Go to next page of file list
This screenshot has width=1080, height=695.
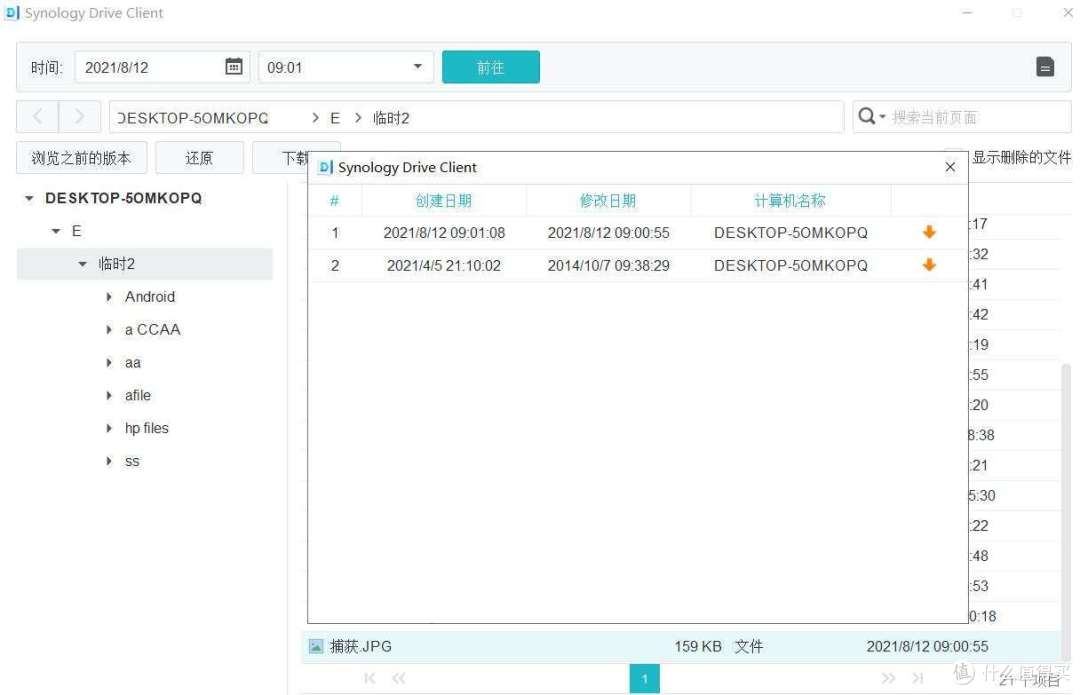[x=889, y=678]
